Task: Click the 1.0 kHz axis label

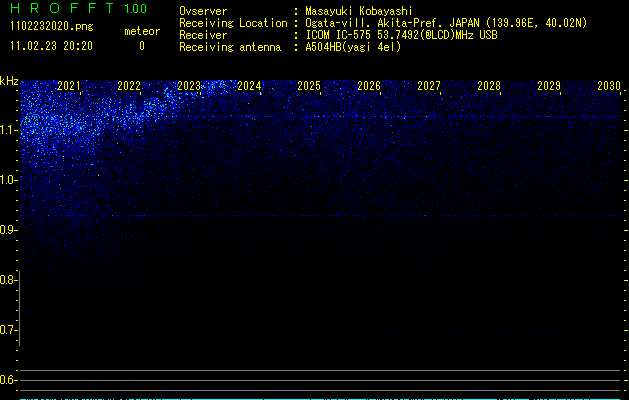Action: 8,180
